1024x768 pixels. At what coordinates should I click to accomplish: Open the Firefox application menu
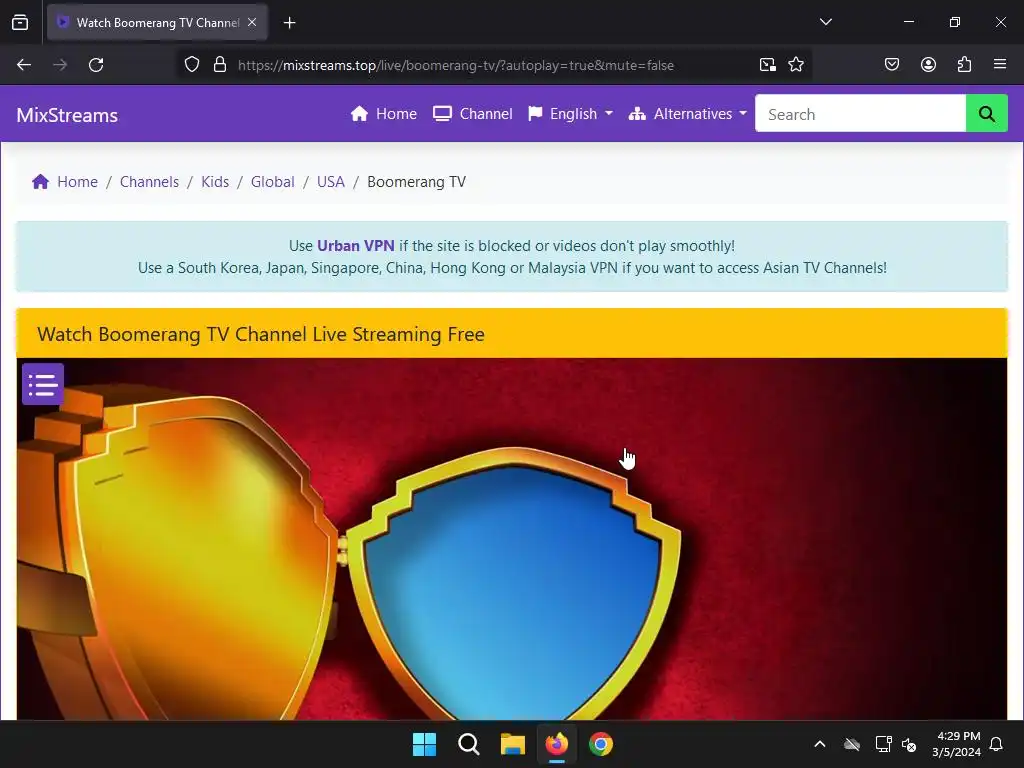click(x=1000, y=65)
